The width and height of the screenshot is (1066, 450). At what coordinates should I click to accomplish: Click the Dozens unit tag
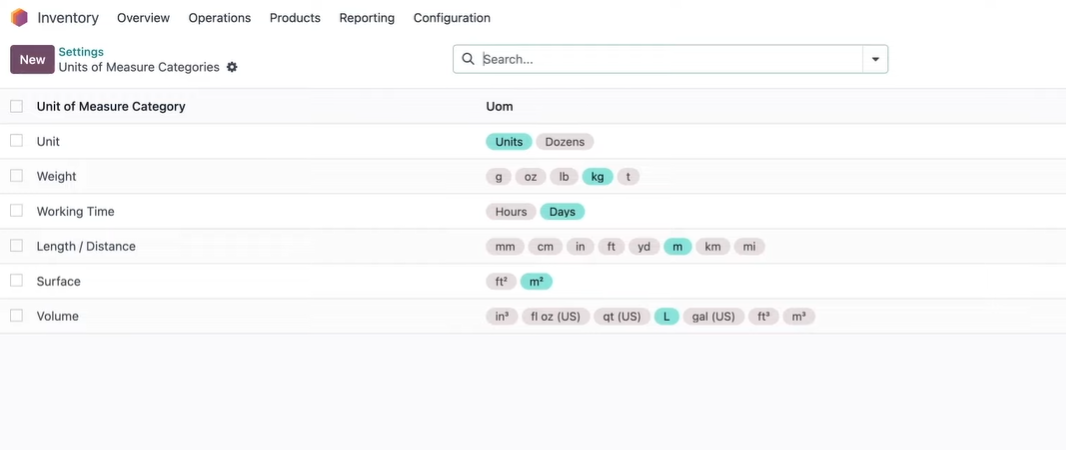[565, 141]
